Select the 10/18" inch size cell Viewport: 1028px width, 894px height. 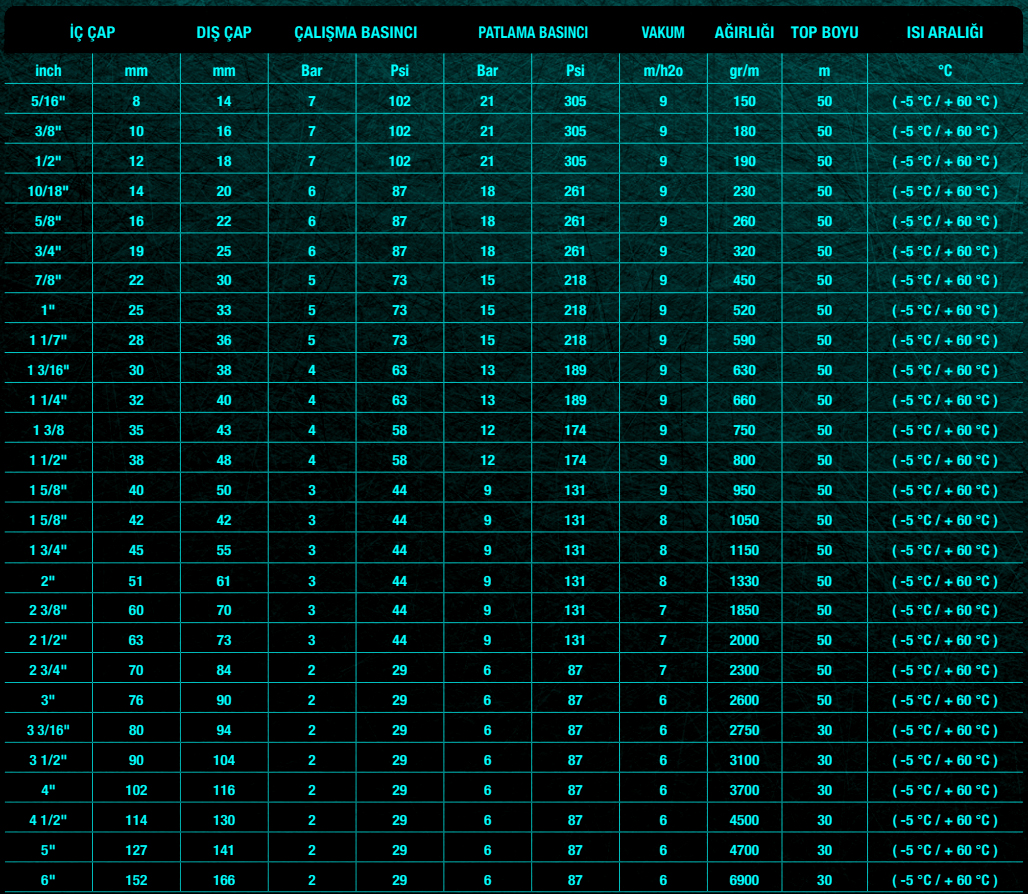[x=48, y=191]
